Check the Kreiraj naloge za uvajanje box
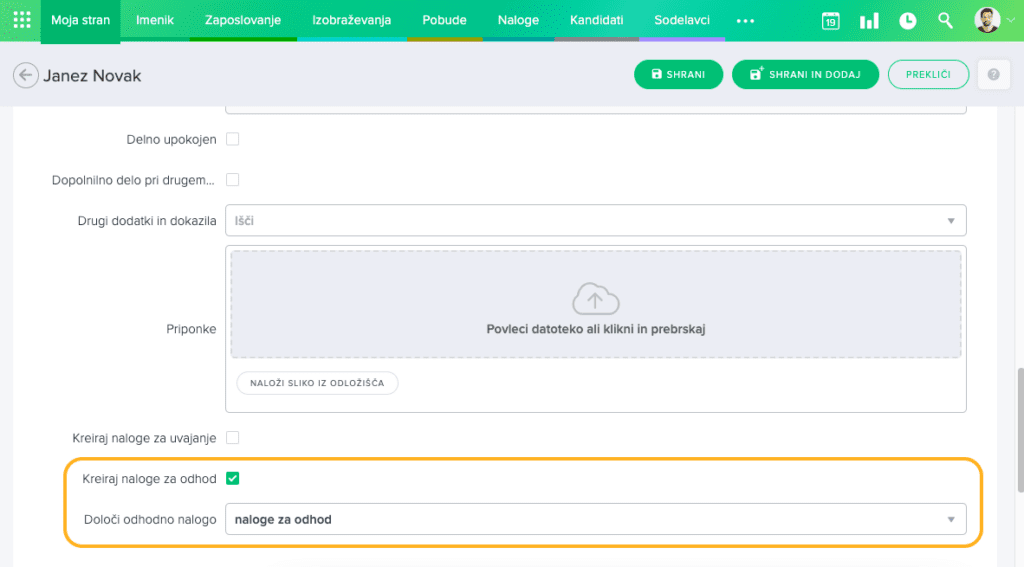Viewport: 1024px width, 567px height. (232, 438)
